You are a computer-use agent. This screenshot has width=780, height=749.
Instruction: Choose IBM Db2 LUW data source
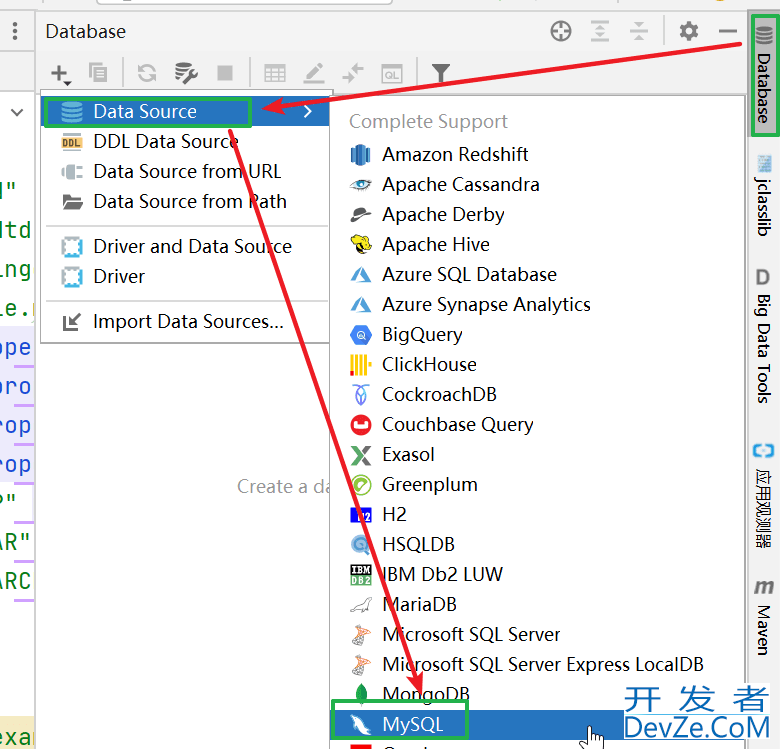[x=537, y=574]
